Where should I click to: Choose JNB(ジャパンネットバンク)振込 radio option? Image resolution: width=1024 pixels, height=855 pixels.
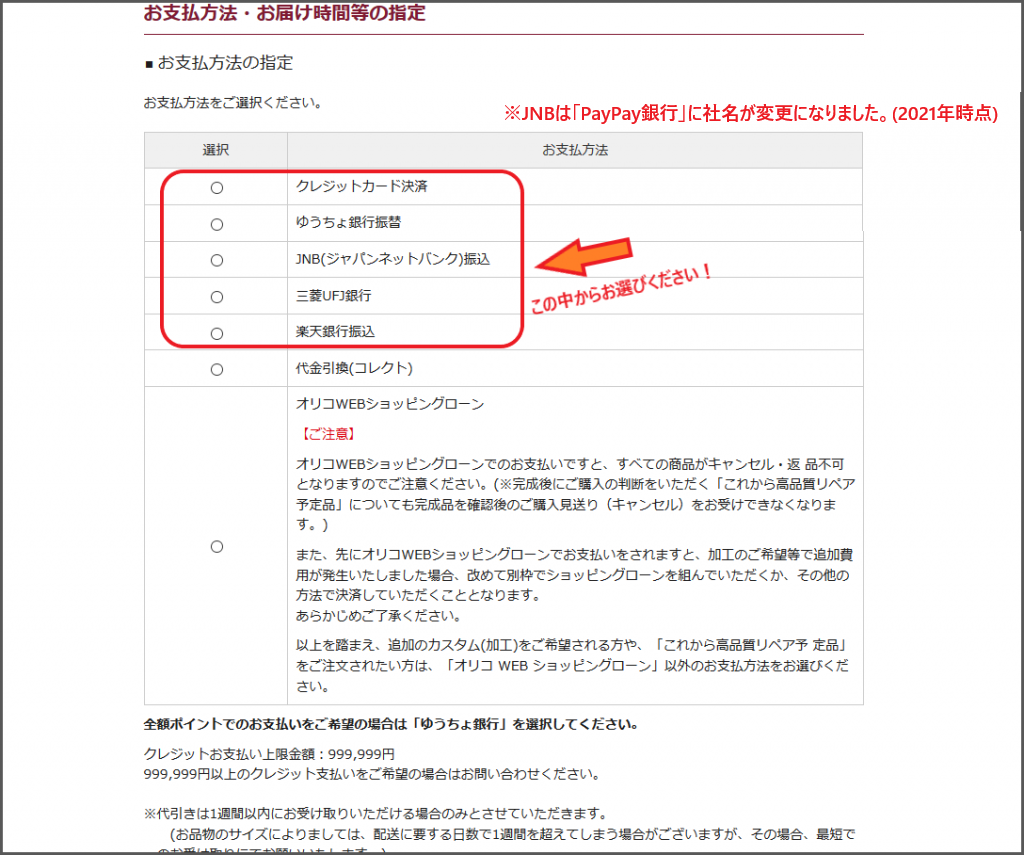217,261
